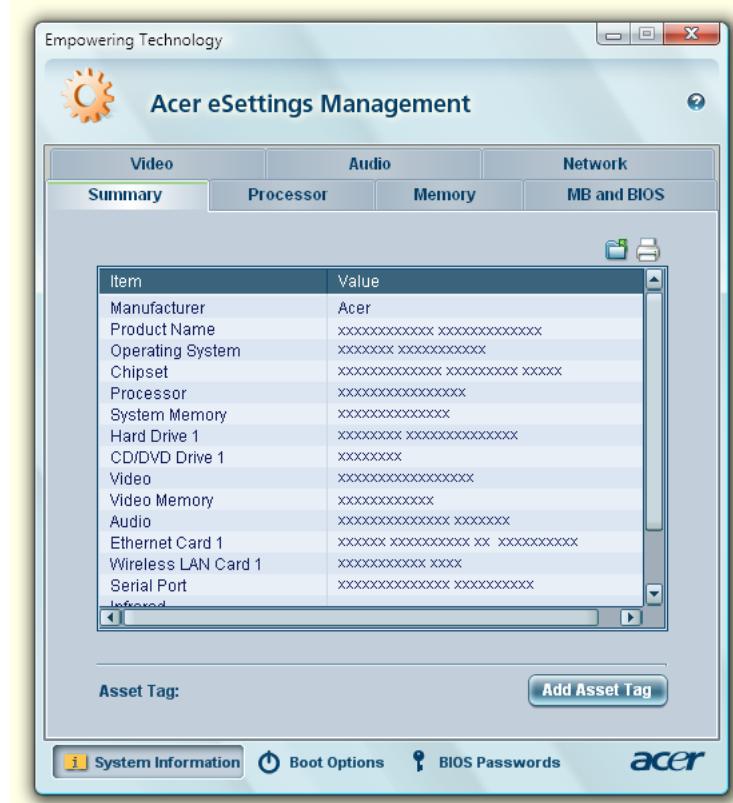
Task: Select the Chipset row
Action: (x=371, y=372)
